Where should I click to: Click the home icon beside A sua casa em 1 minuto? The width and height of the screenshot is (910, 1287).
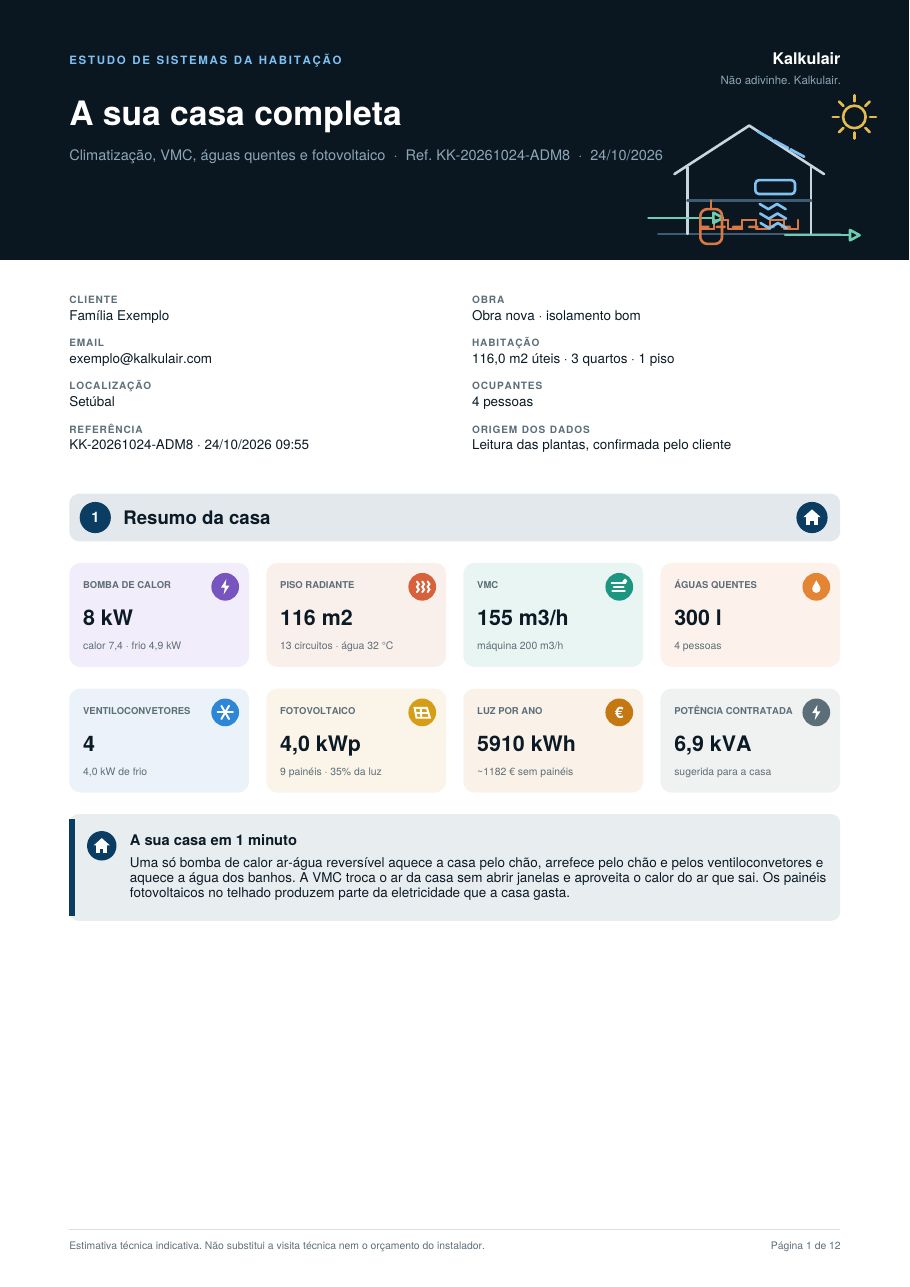click(x=101, y=846)
